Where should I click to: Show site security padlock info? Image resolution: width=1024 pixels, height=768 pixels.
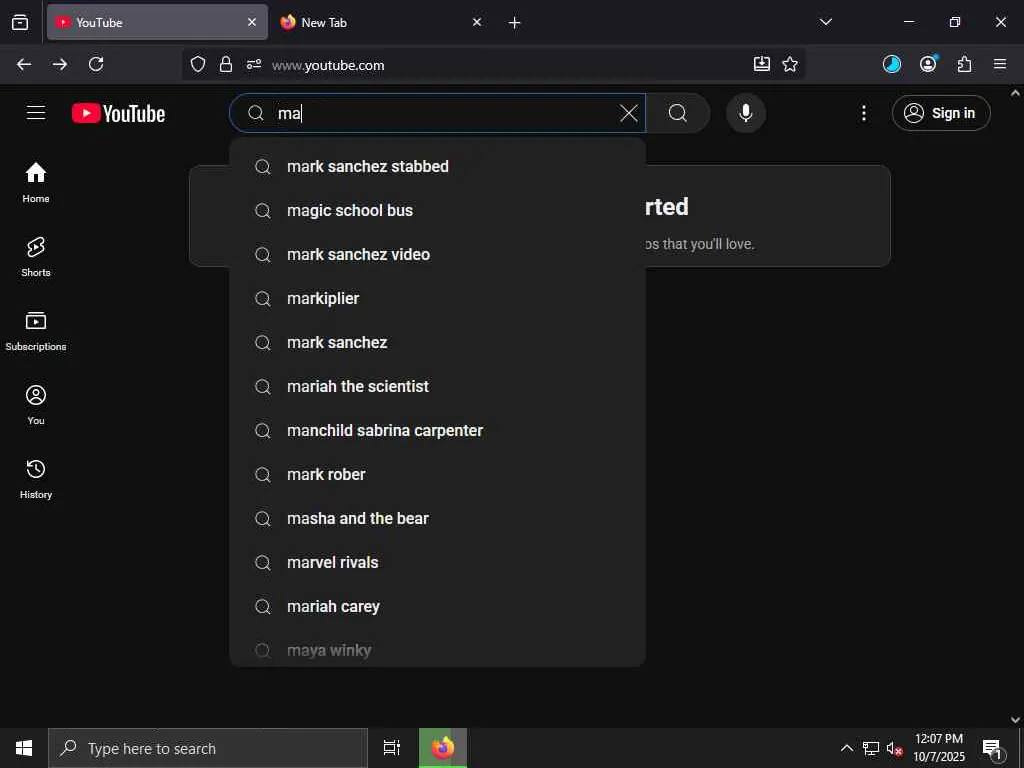coord(226,64)
